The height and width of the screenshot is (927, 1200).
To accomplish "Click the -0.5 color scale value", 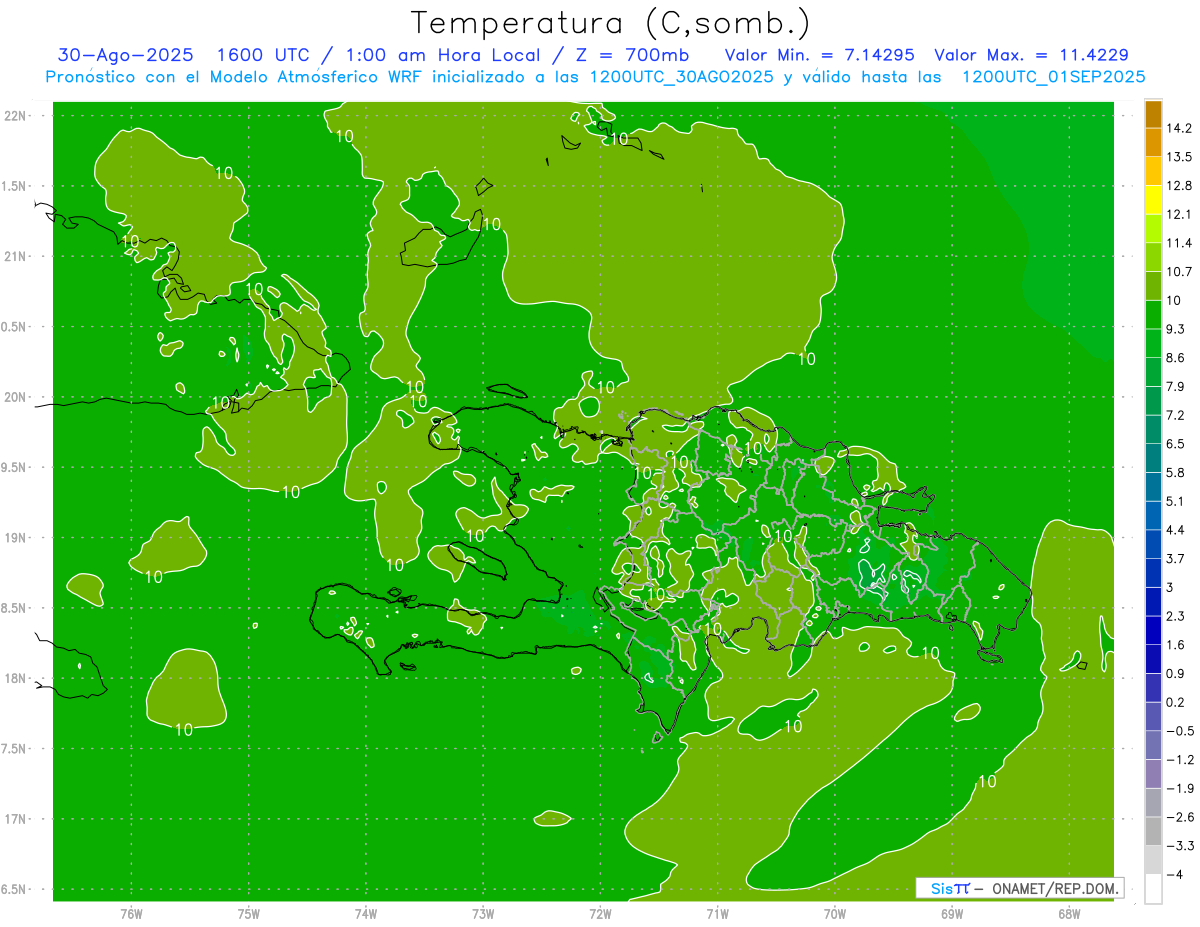I will tap(1180, 731).
